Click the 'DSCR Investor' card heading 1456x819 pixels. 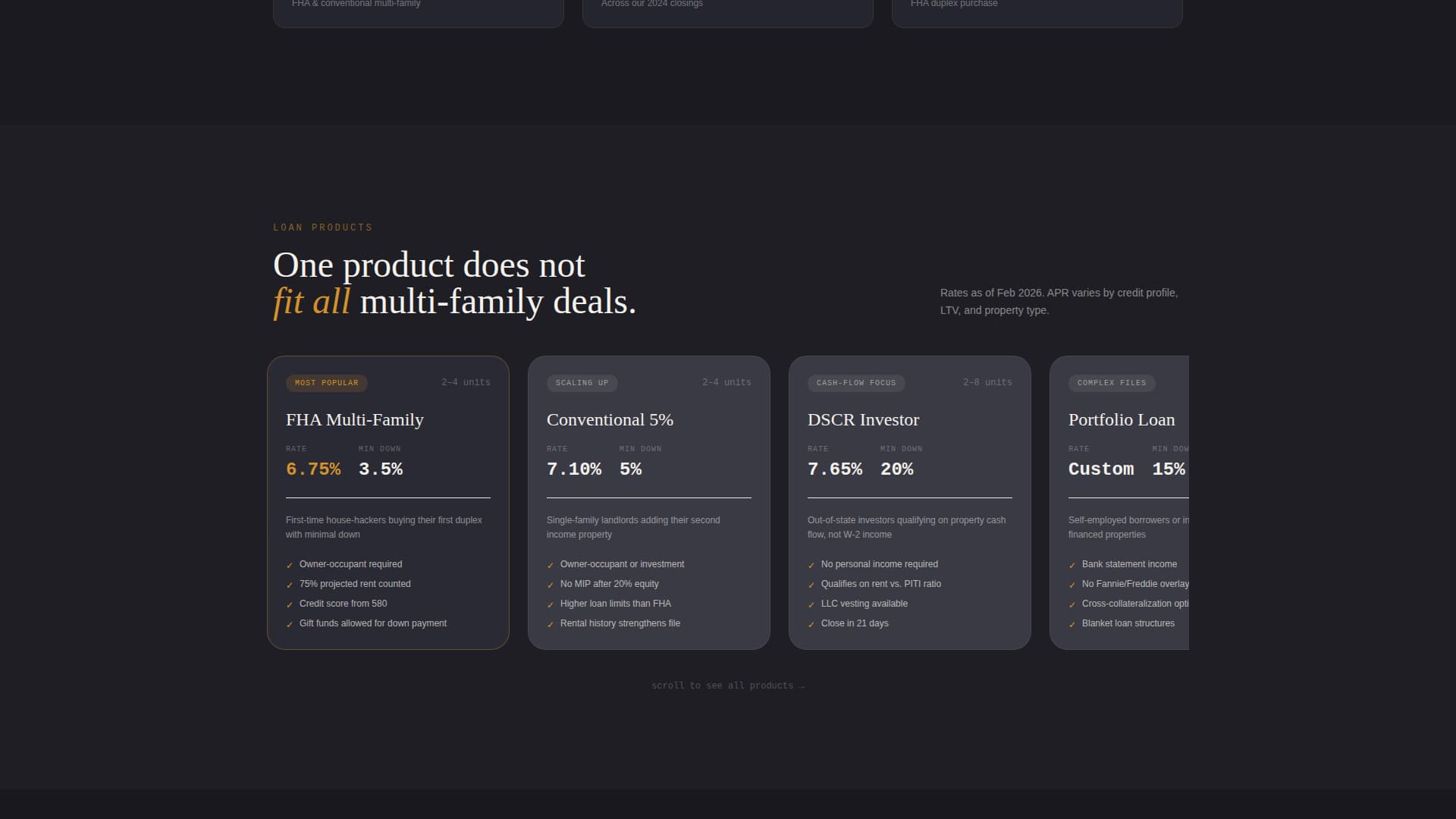point(863,419)
